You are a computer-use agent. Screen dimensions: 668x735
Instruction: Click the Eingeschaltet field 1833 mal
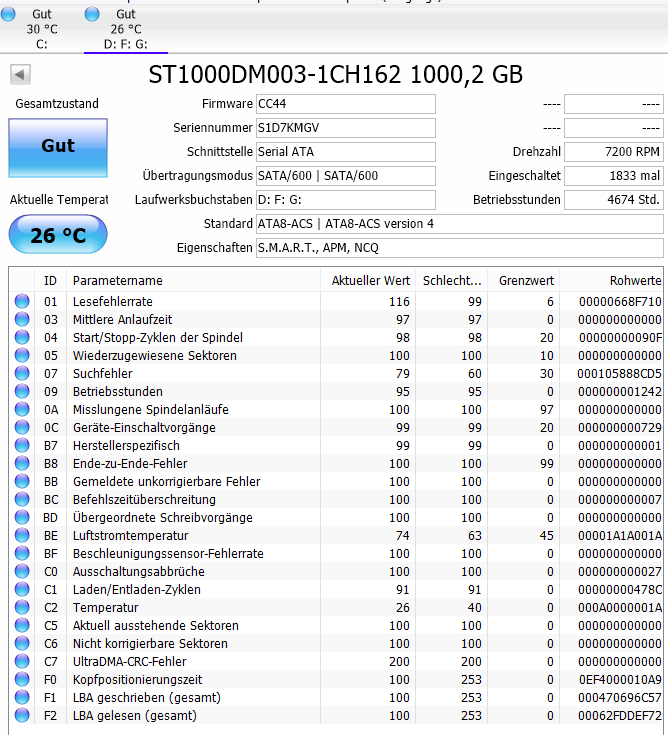click(614, 176)
